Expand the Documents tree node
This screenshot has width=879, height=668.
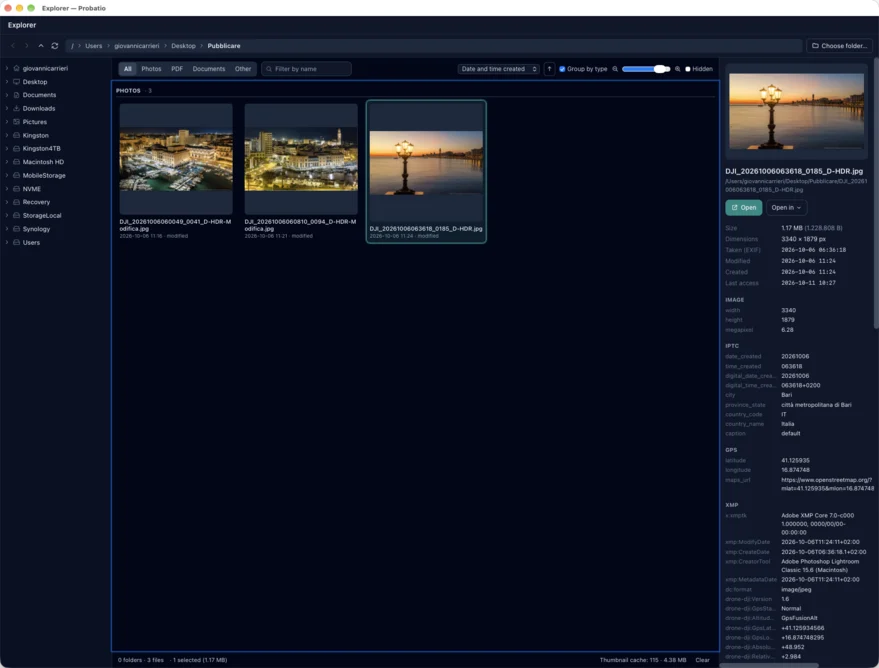pyautogui.click(x=7, y=95)
